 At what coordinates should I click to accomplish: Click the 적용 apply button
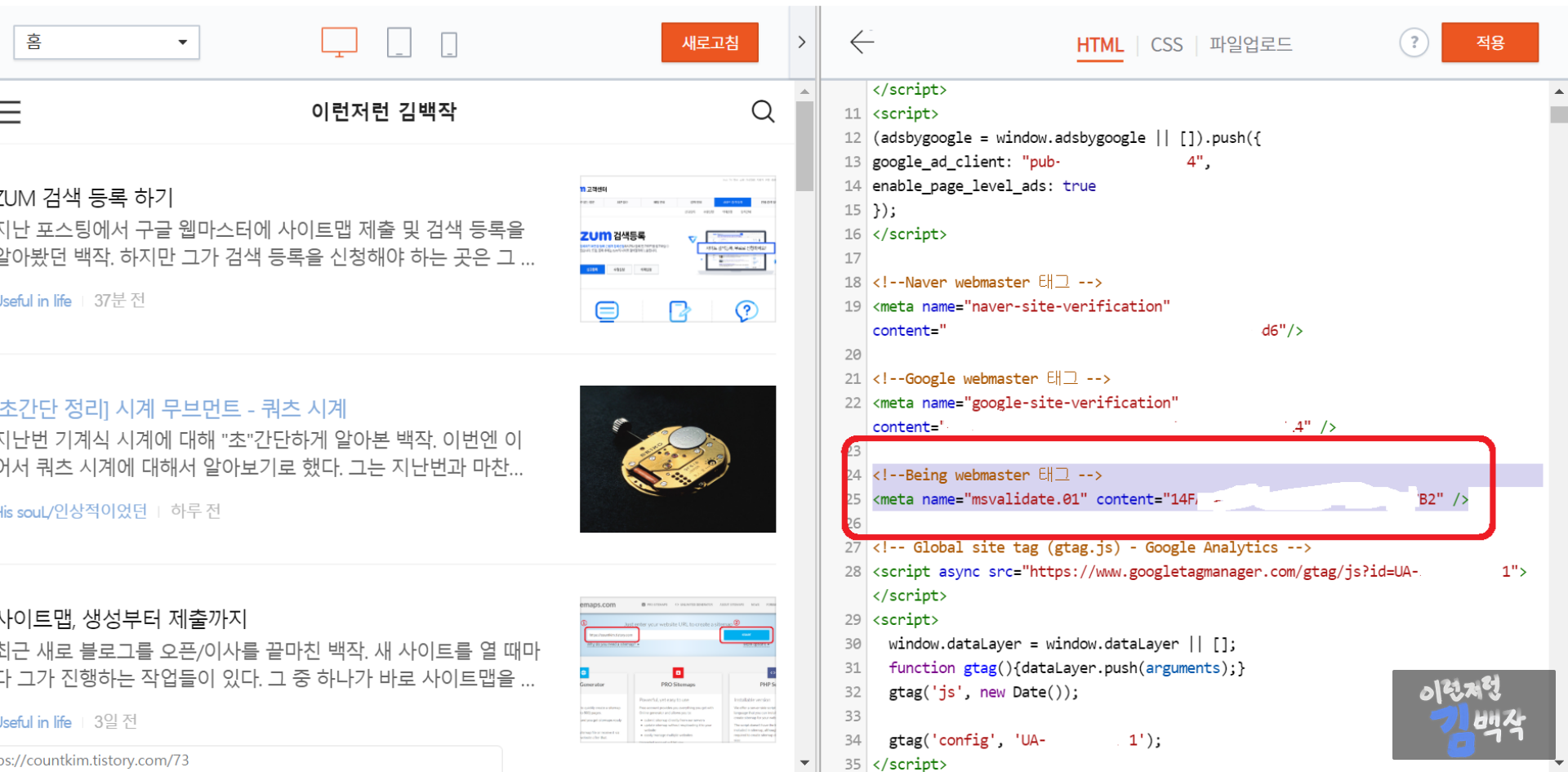click(1490, 42)
